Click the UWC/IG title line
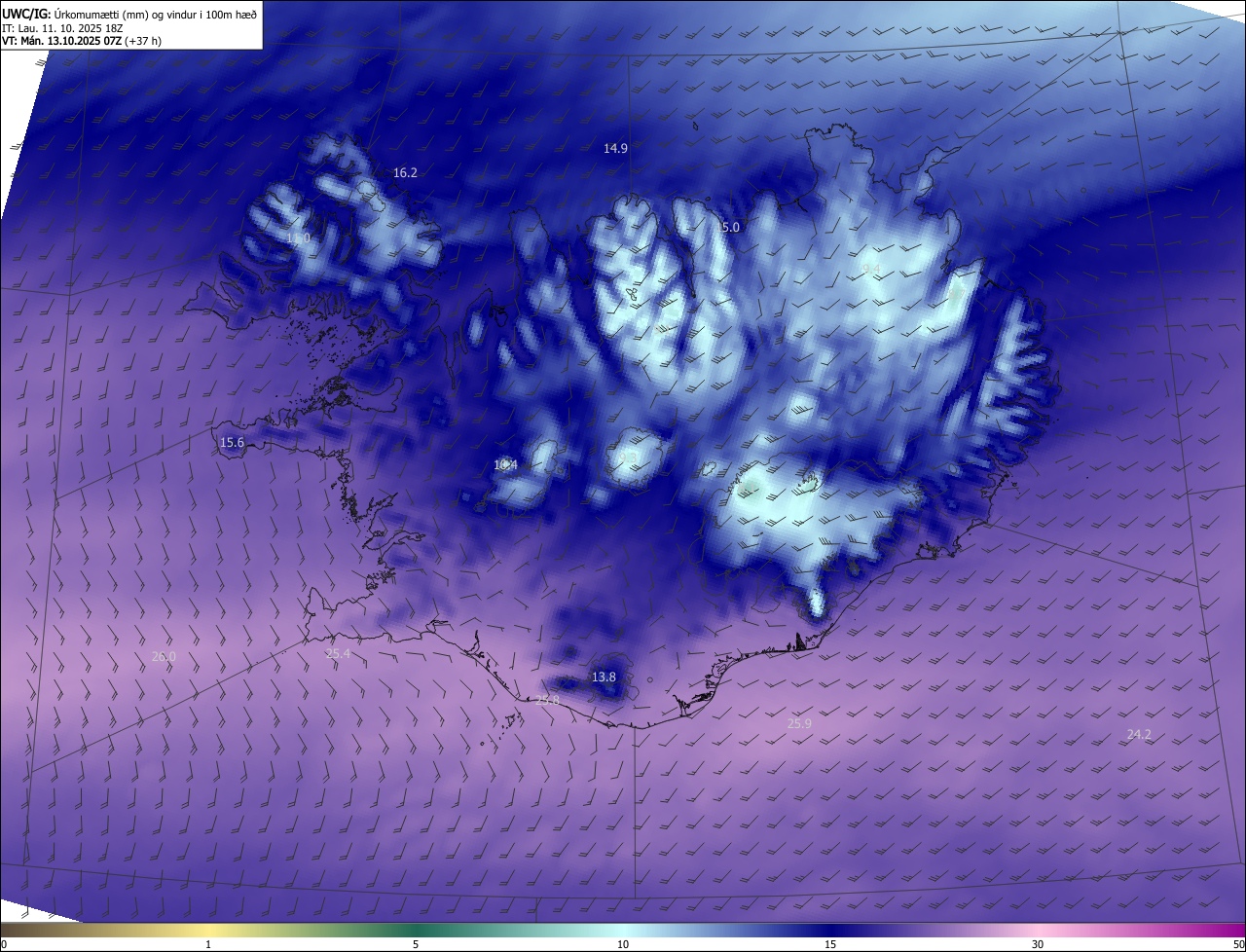The height and width of the screenshot is (952, 1246). coord(129,14)
